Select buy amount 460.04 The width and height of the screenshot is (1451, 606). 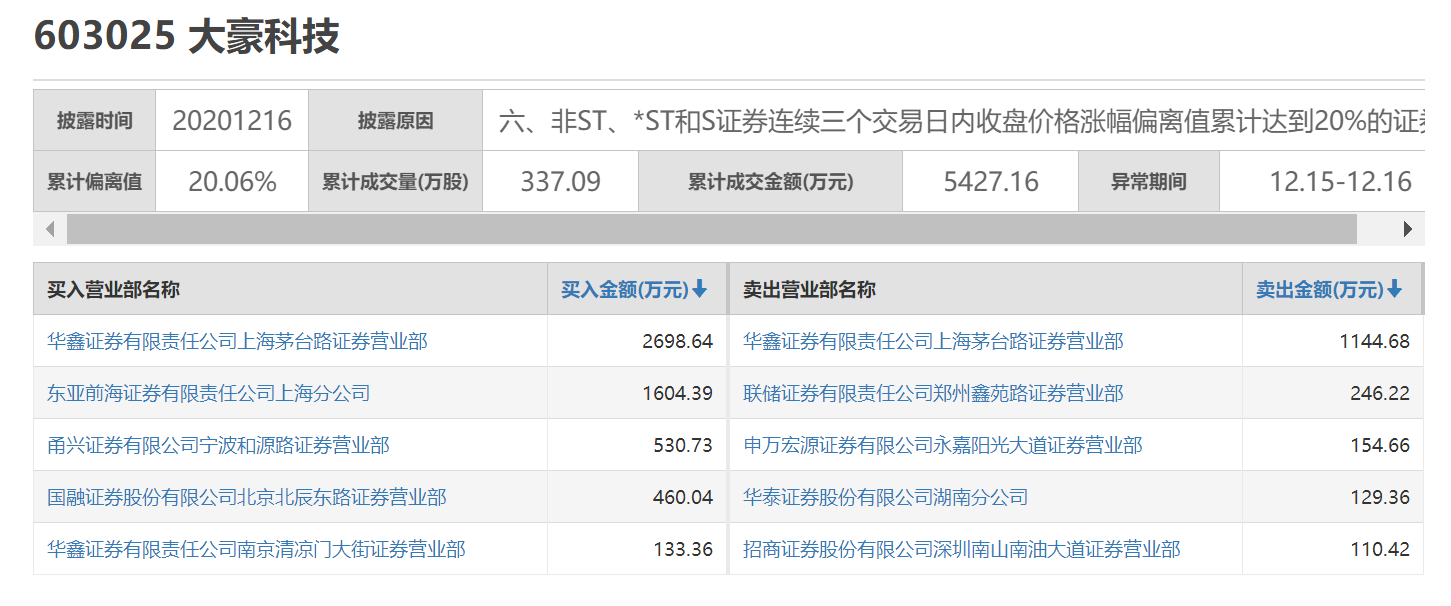683,498
